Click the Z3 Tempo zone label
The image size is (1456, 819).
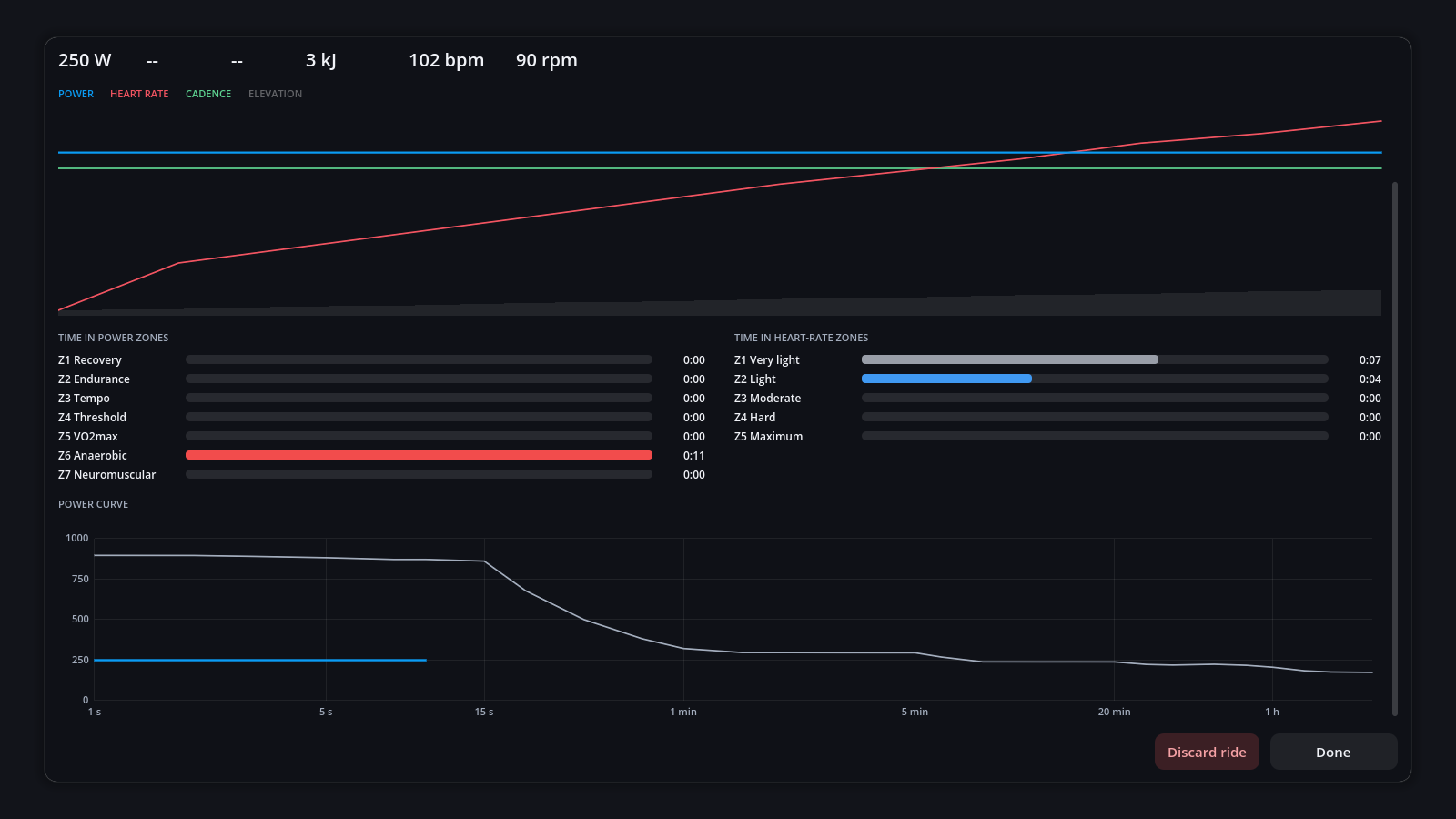(84, 399)
